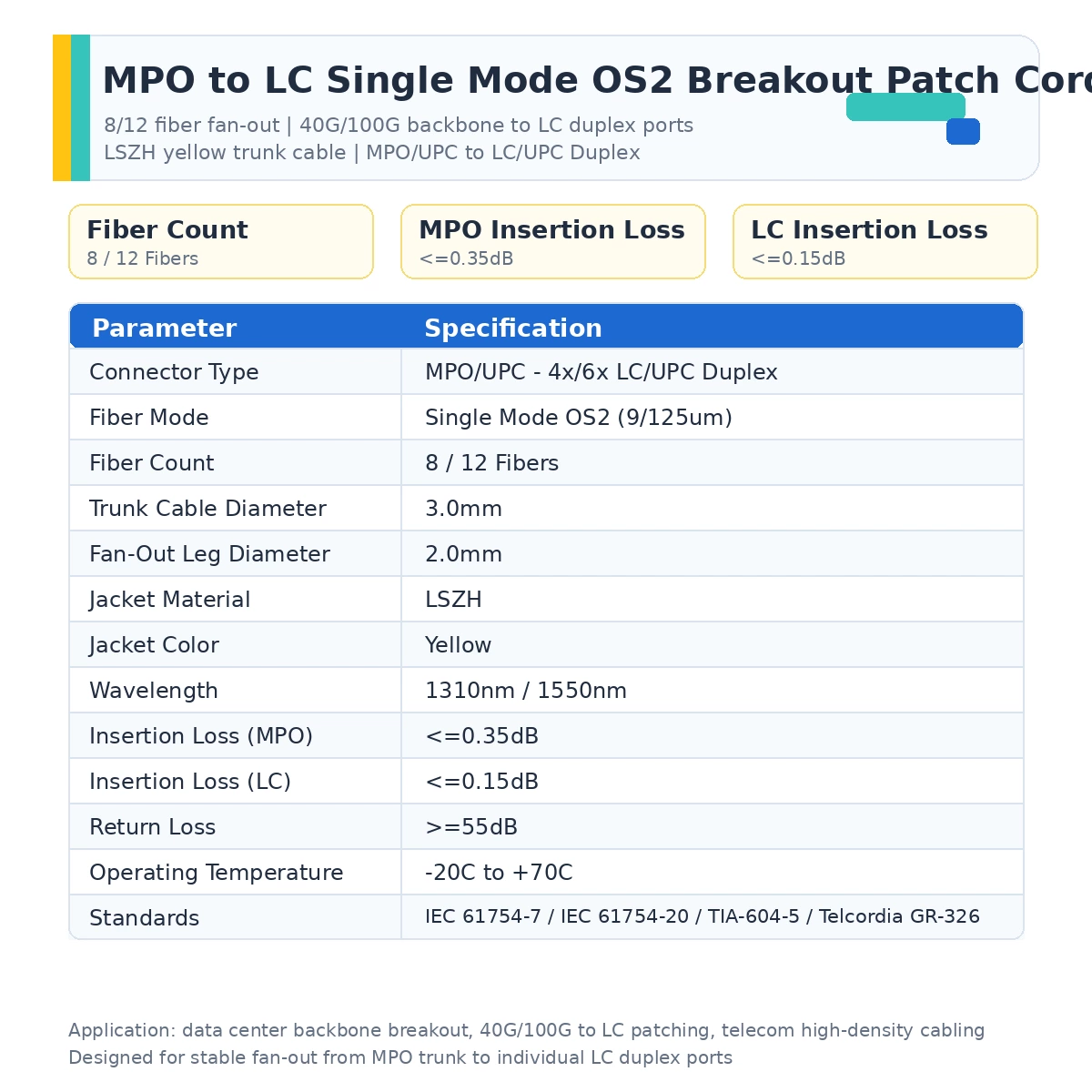Click the small blue square in the header
The height and width of the screenshot is (1092, 1092).
click(963, 131)
